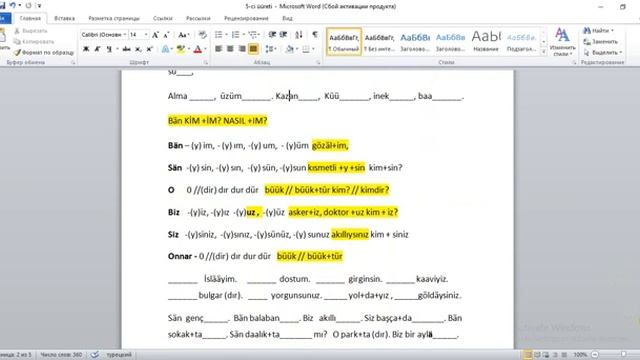Open the Aa change case menu
640x360 pixels.
[183, 35]
